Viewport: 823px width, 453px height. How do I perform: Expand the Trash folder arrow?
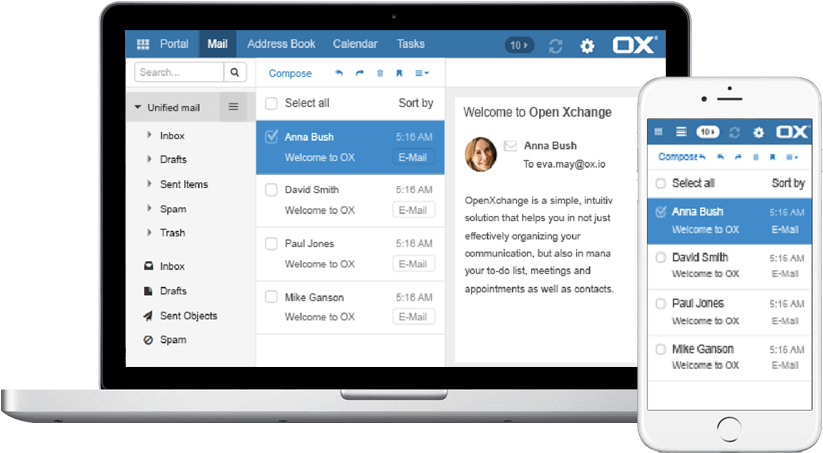149,232
